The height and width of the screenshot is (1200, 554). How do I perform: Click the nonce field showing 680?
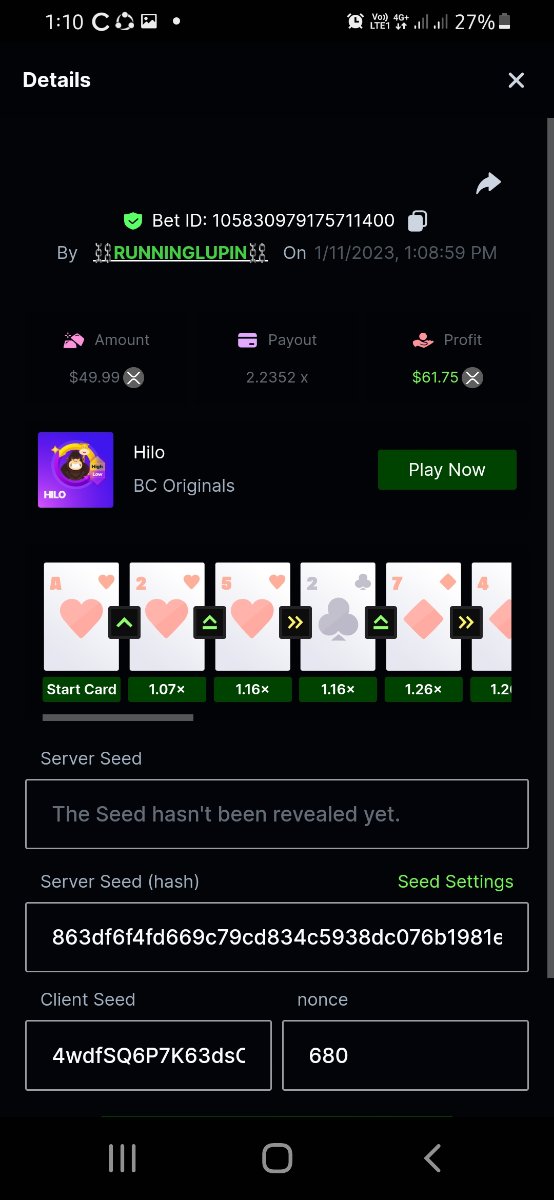point(405,1055)
